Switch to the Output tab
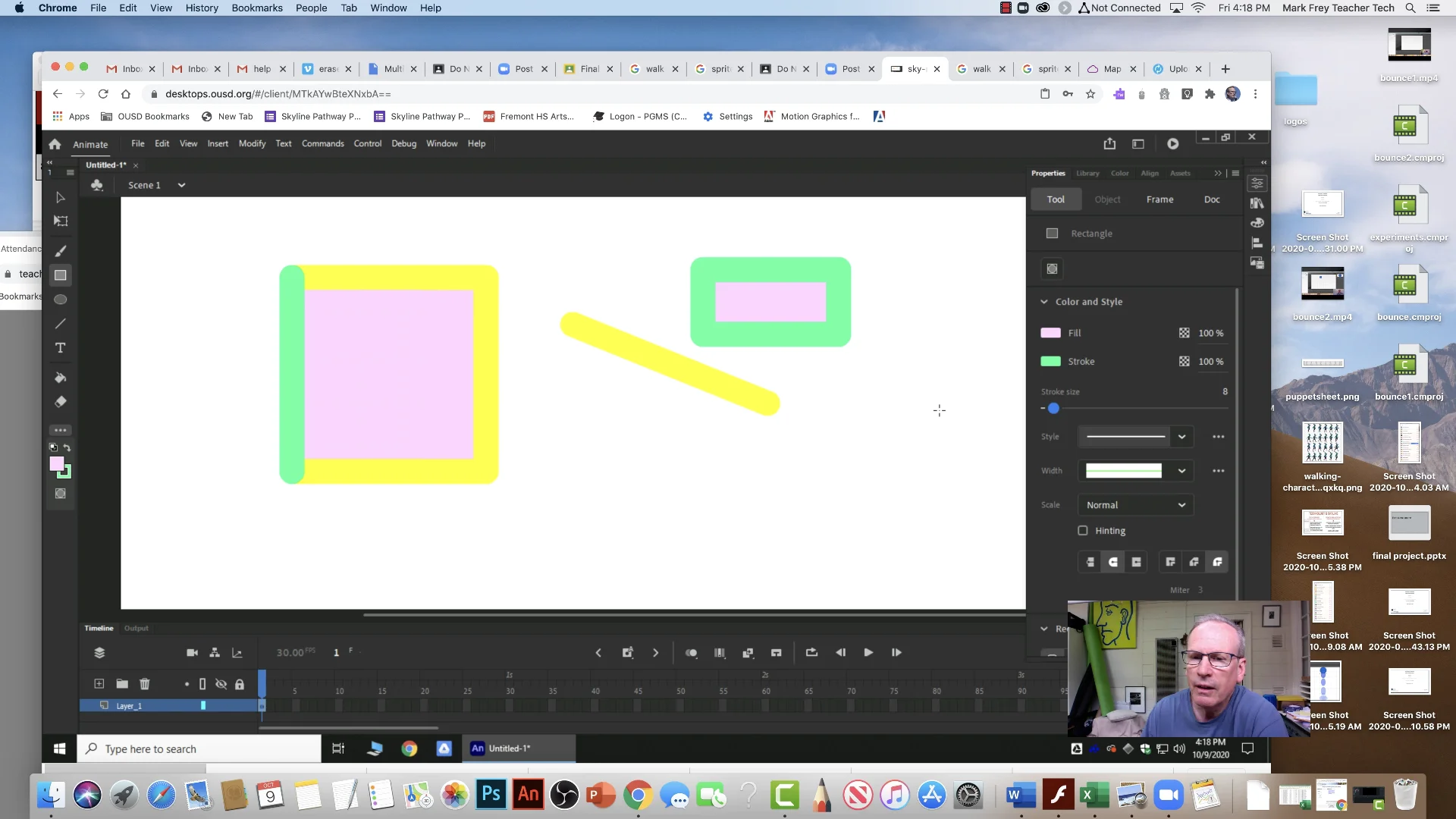Screen dimensions: 1456x819 (136, 629)
